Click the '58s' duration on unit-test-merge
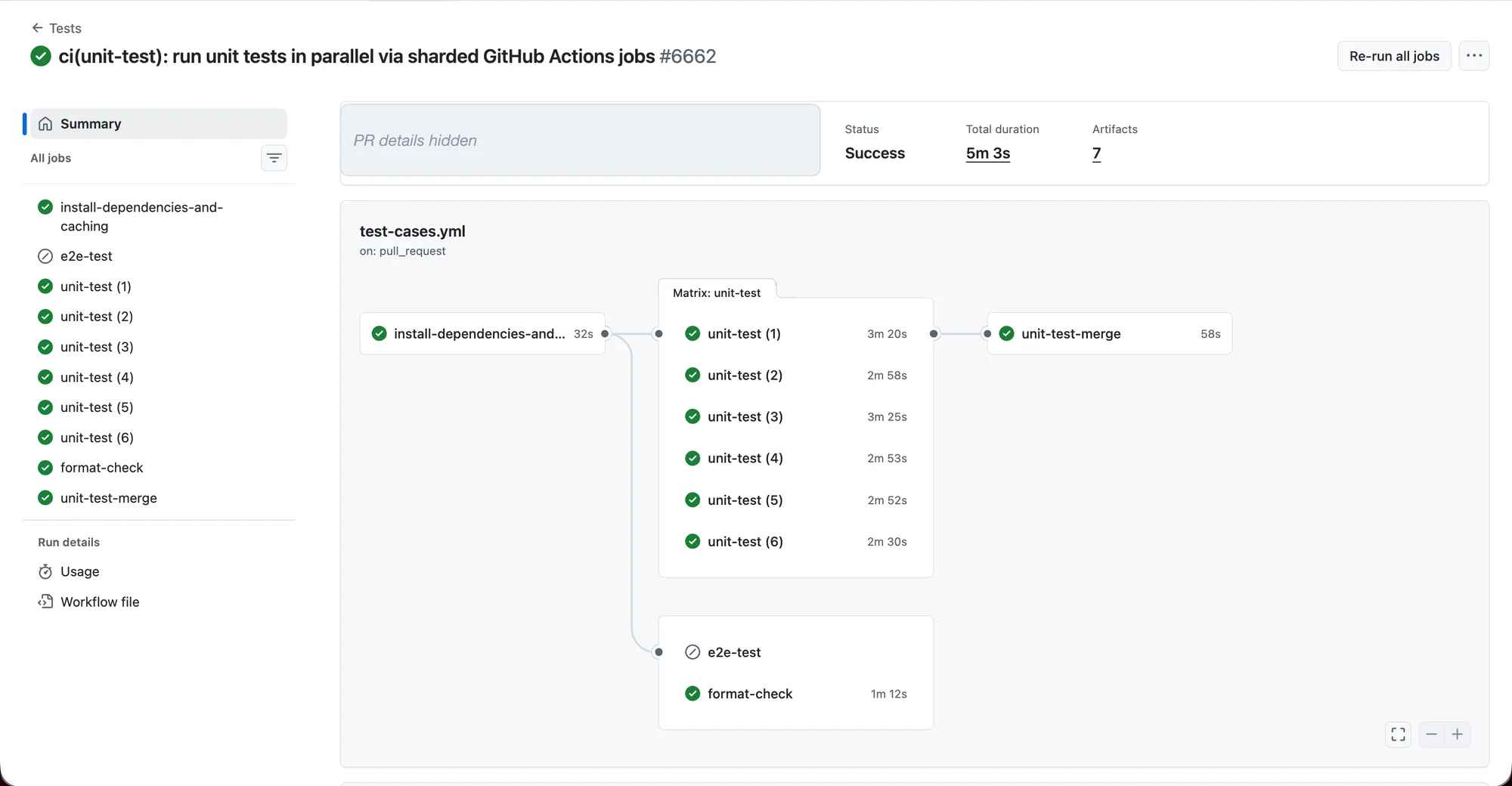Image resolution: width=1512 pixels, height=786 pixels. (x=1210, y=333)
